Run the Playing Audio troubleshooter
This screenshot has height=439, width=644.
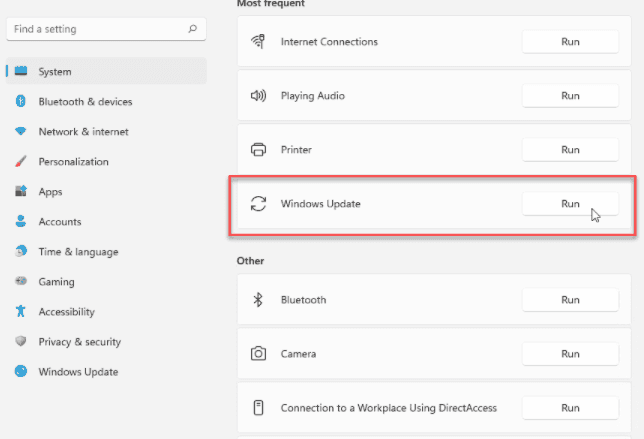pyautogui.click(x=570, y=96)
